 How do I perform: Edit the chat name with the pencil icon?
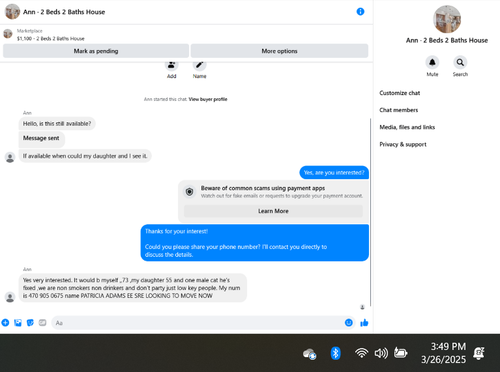(x=199, y=65)
